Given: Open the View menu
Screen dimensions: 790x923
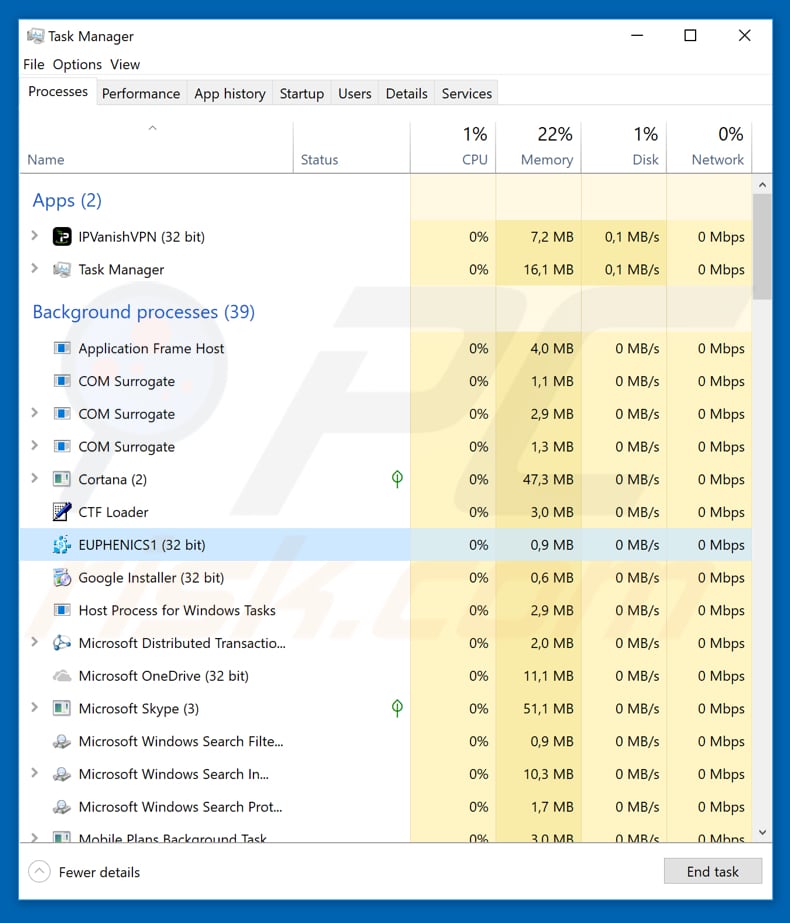Looking at the screenshot, I should pyautogui.click(x=125, y=64).
